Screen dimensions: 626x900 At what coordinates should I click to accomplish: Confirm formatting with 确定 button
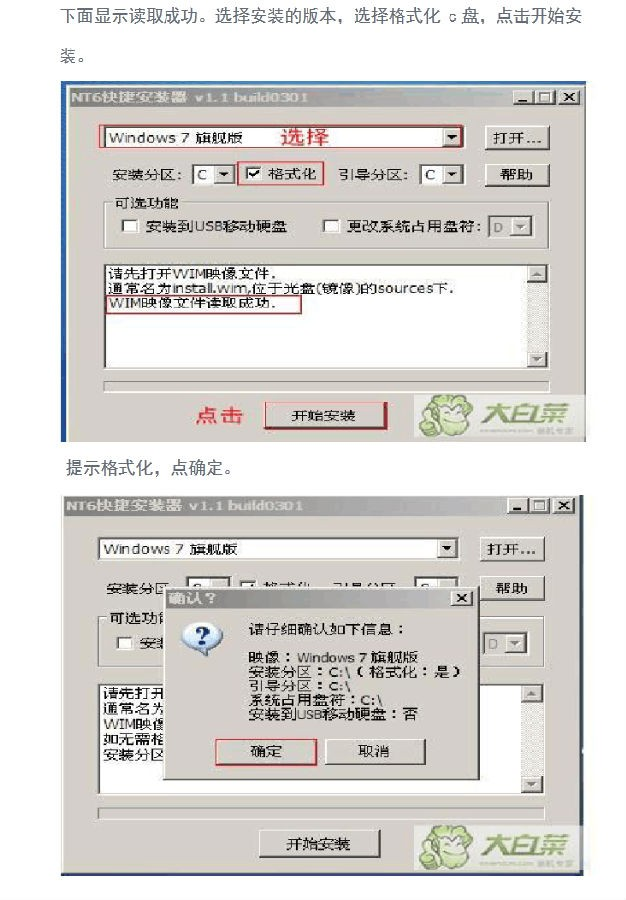click(x=266, y=751)
